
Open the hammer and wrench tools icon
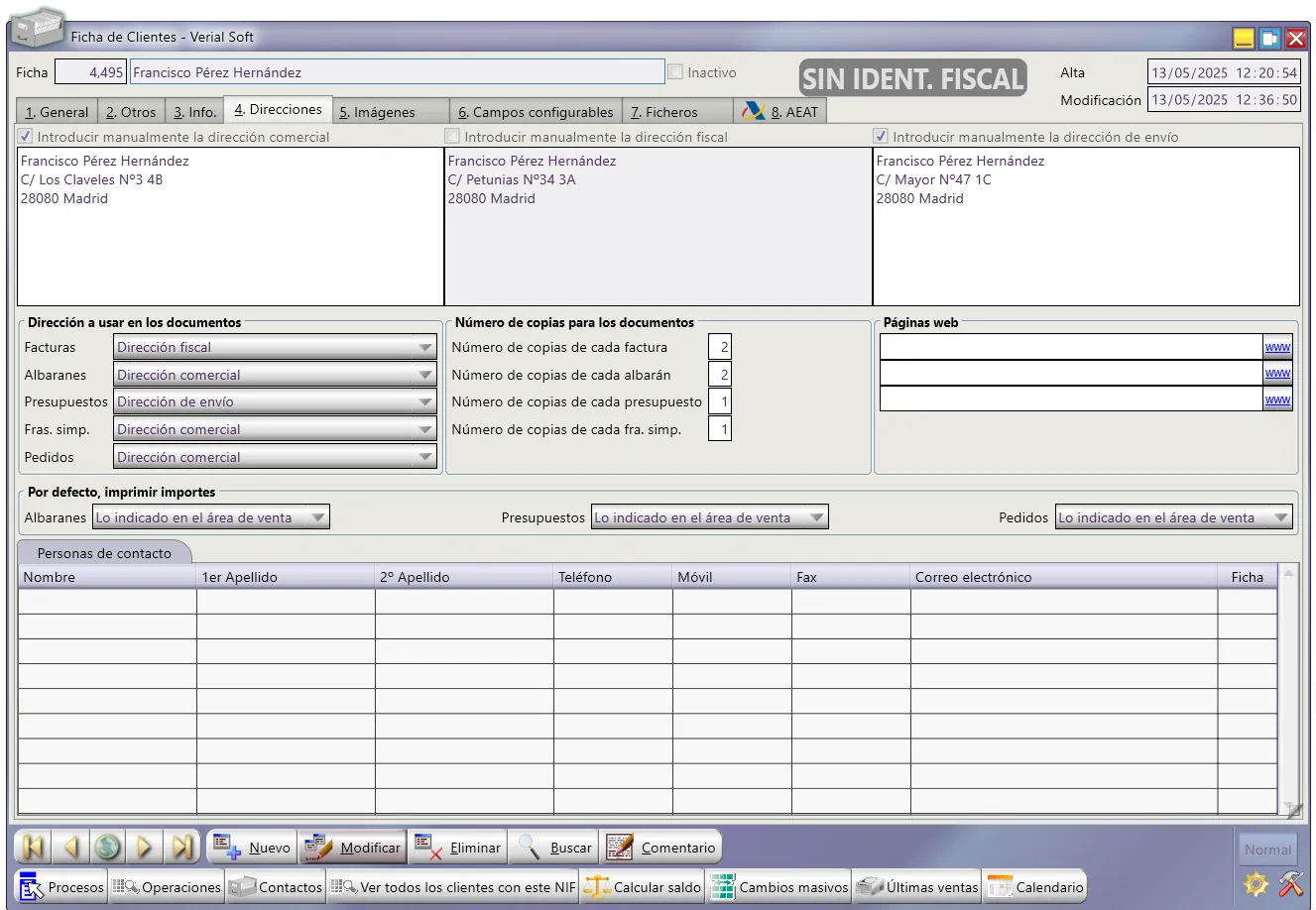(x=1290, y=883)
